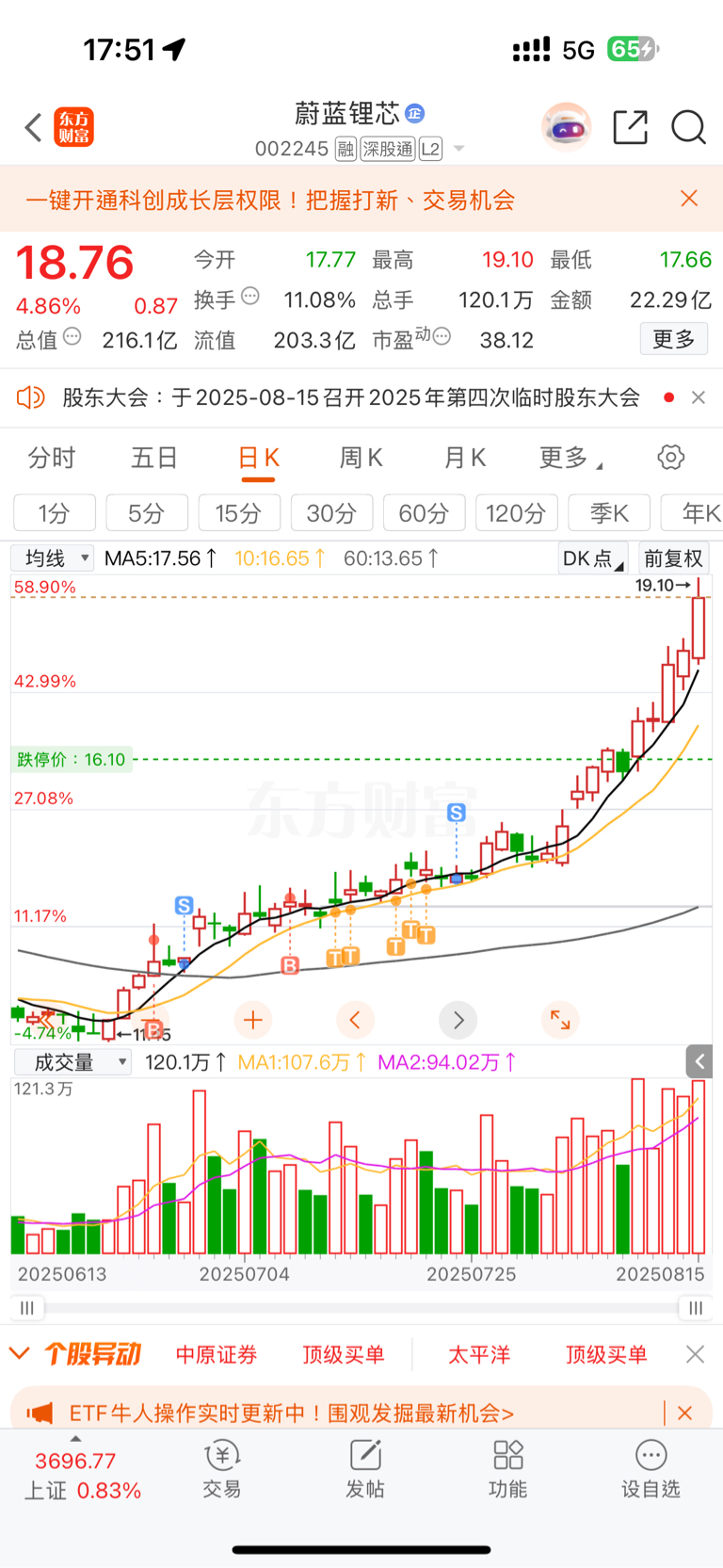
Task: Select the 1分 period button
Action: [55, 513]
